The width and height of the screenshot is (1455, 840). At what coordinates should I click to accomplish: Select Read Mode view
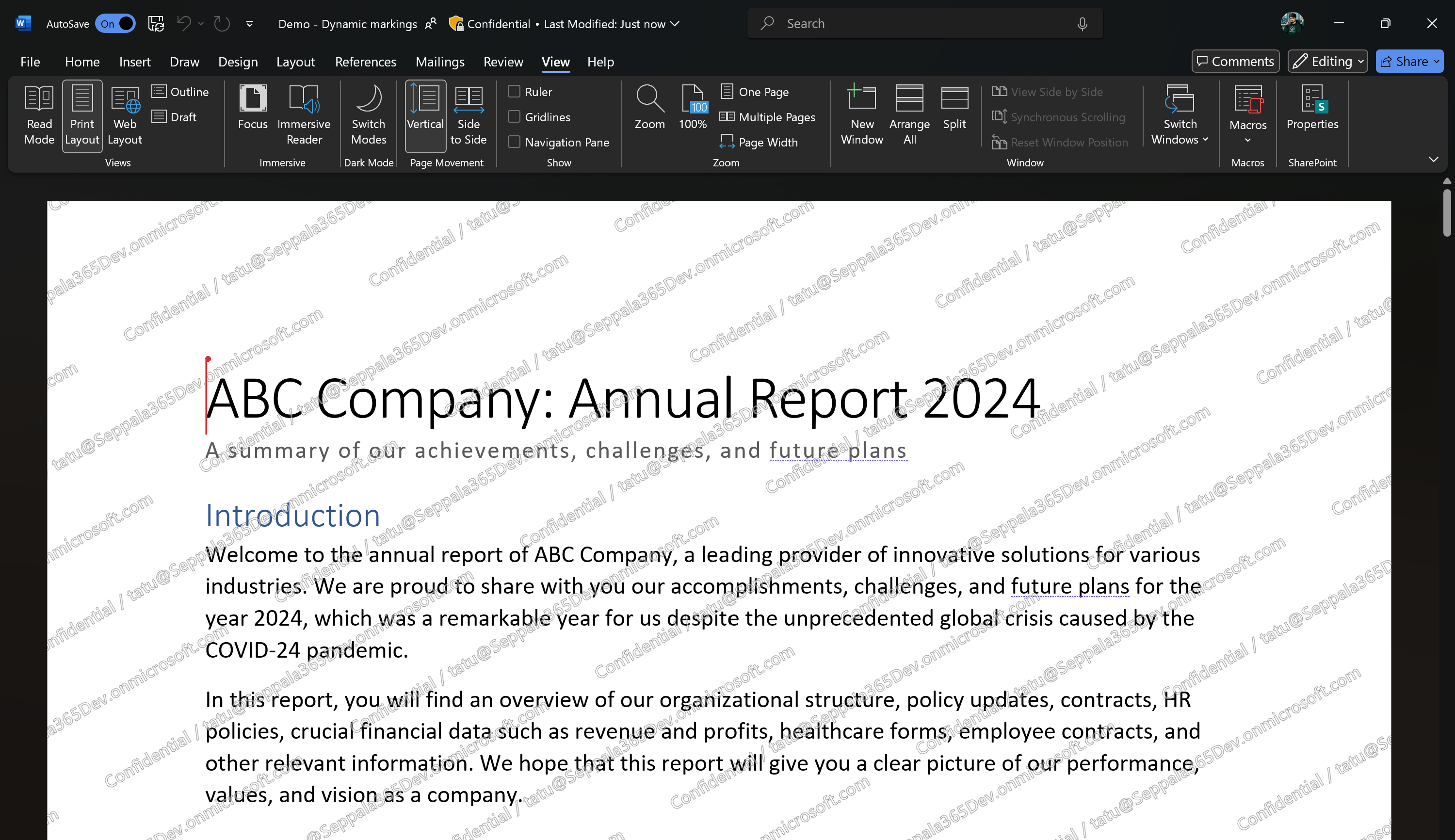39,115
